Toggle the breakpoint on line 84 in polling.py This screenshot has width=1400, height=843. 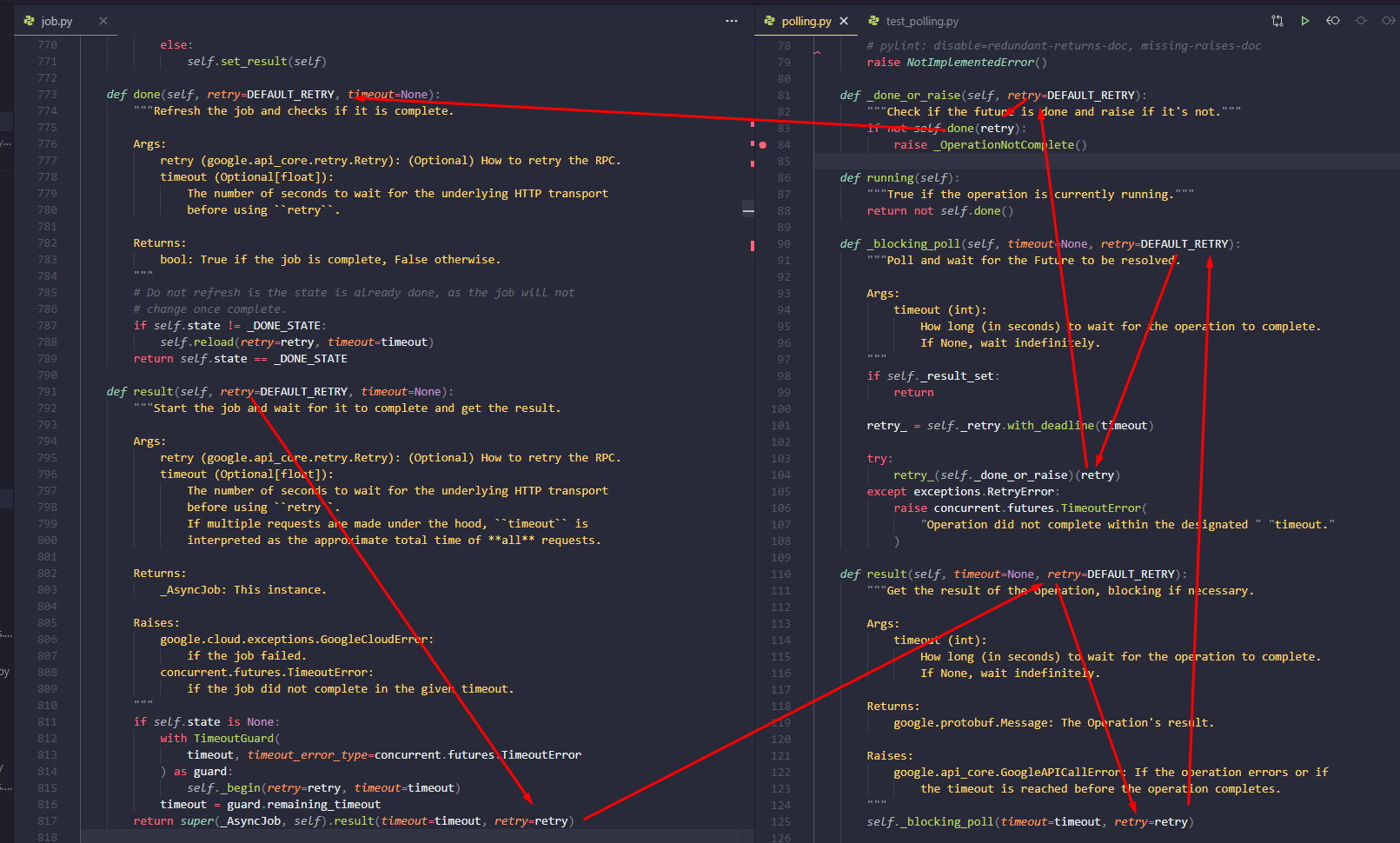click(763, 145)
